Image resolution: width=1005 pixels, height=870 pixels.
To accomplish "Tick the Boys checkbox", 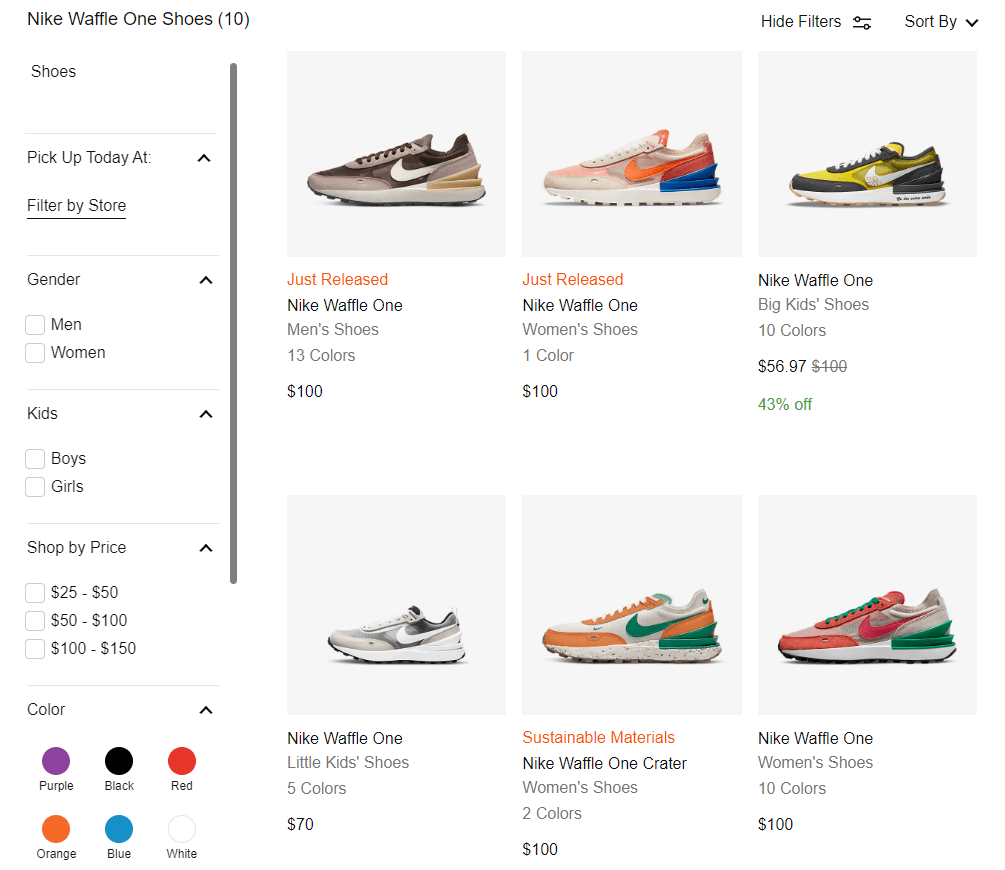I will click(x=35, y=458).
